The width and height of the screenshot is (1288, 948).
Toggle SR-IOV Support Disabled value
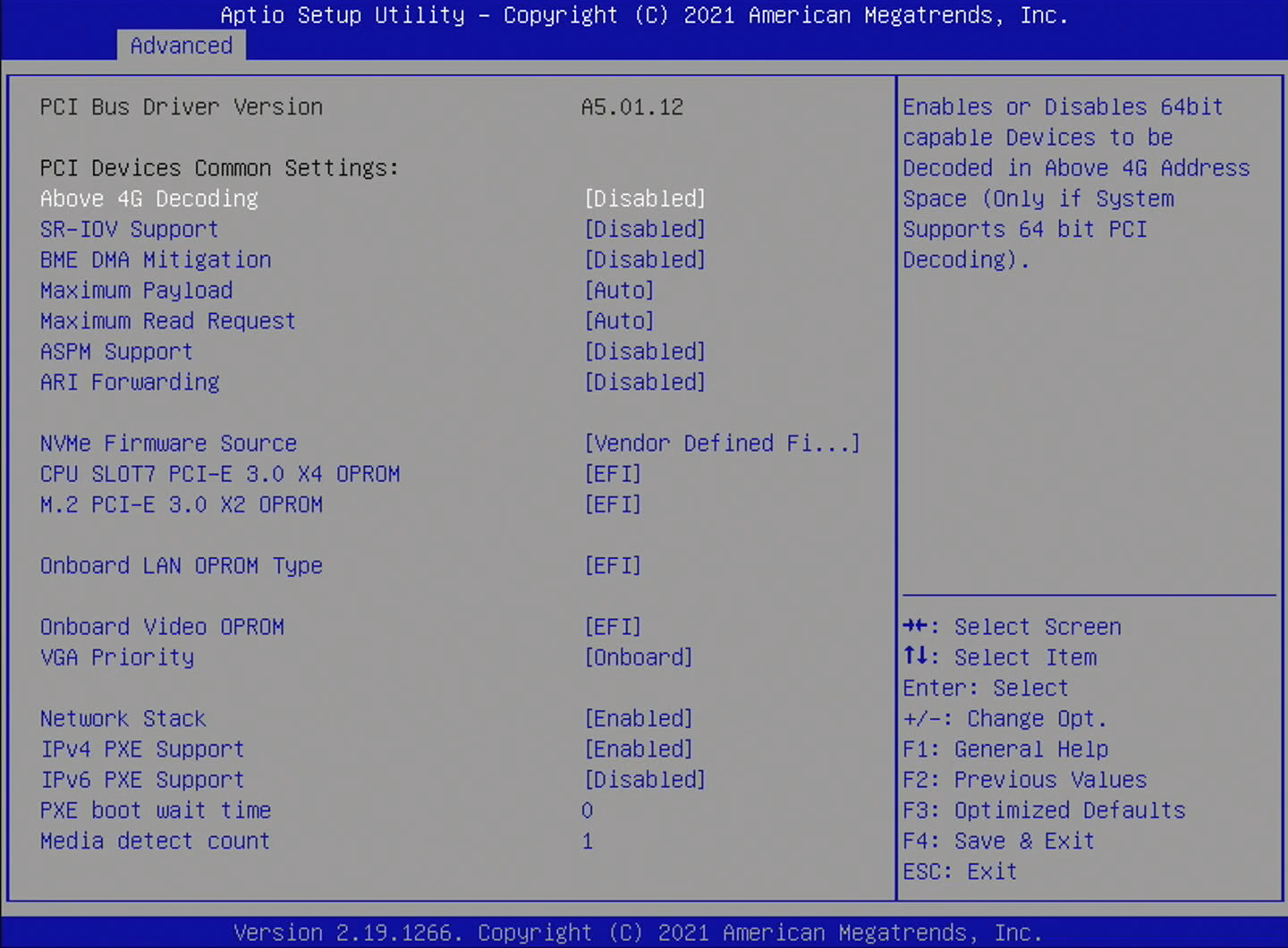tap(644, 229)
